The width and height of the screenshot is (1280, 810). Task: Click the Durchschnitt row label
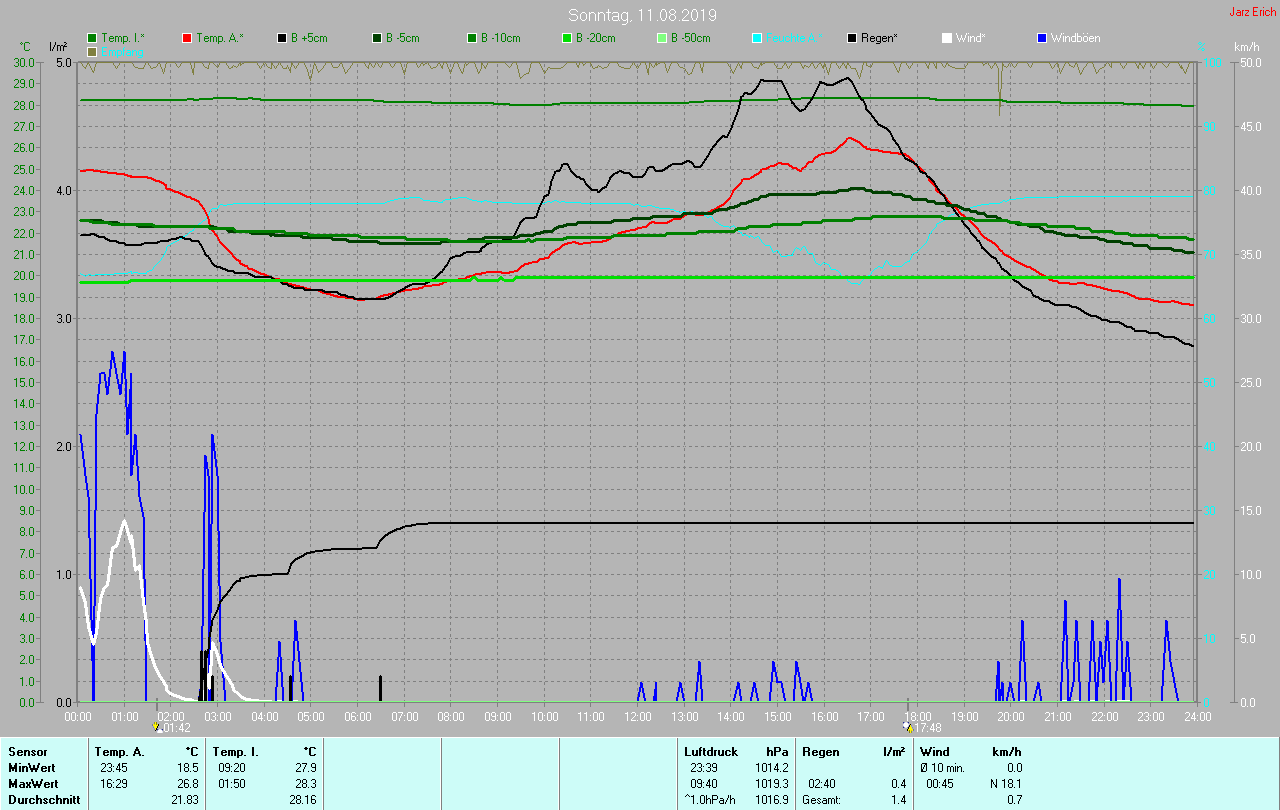tap(43, 800)
